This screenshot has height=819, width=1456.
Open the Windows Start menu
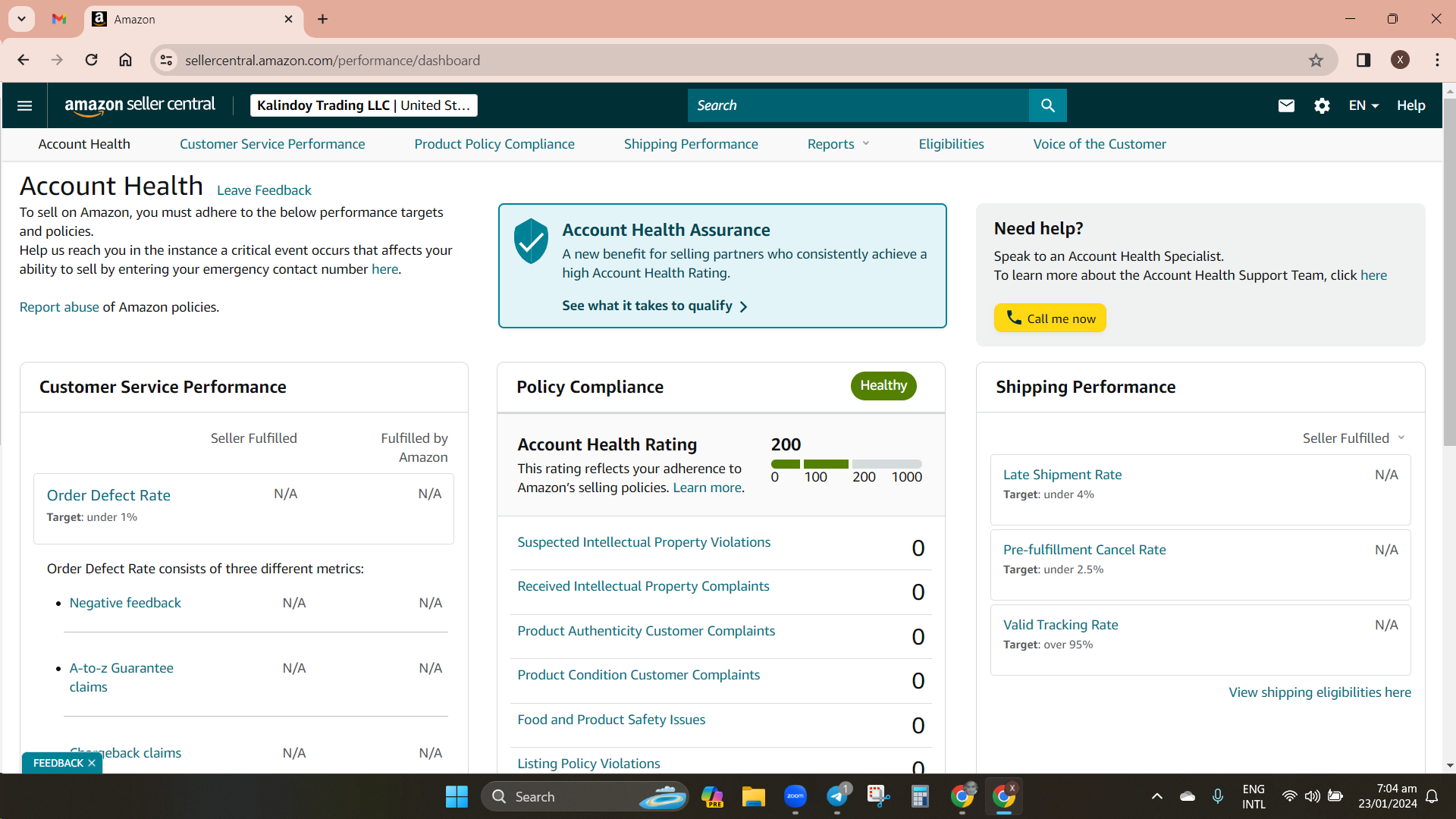(457, 796)
